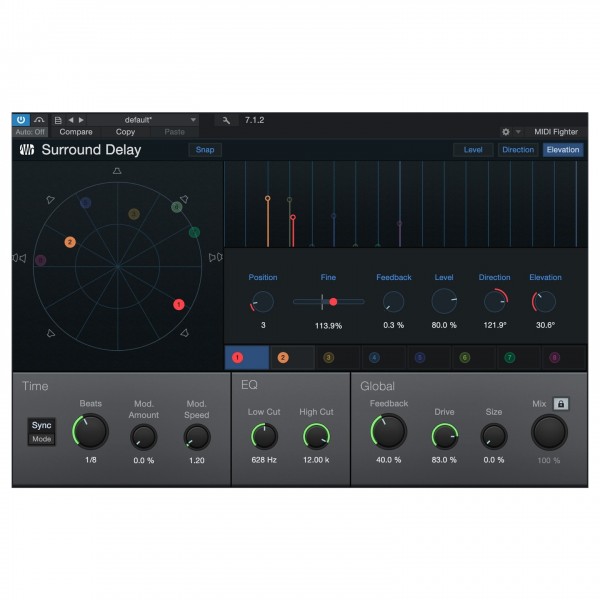Open the preset file document icon
600x600 pixels.
pos(58,120)
